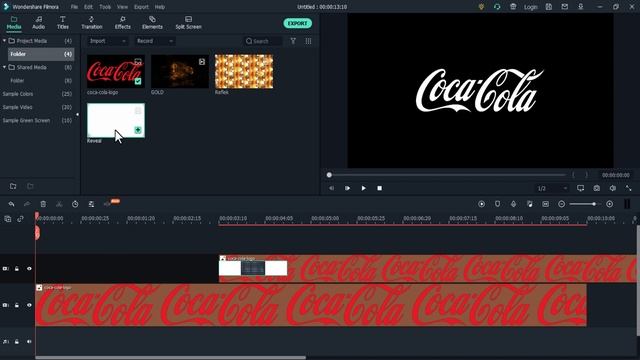Click the timeline zoom in plus icon
Viewport: 640px width, 360px height.
pyautogui.click(x=609, y=204)
